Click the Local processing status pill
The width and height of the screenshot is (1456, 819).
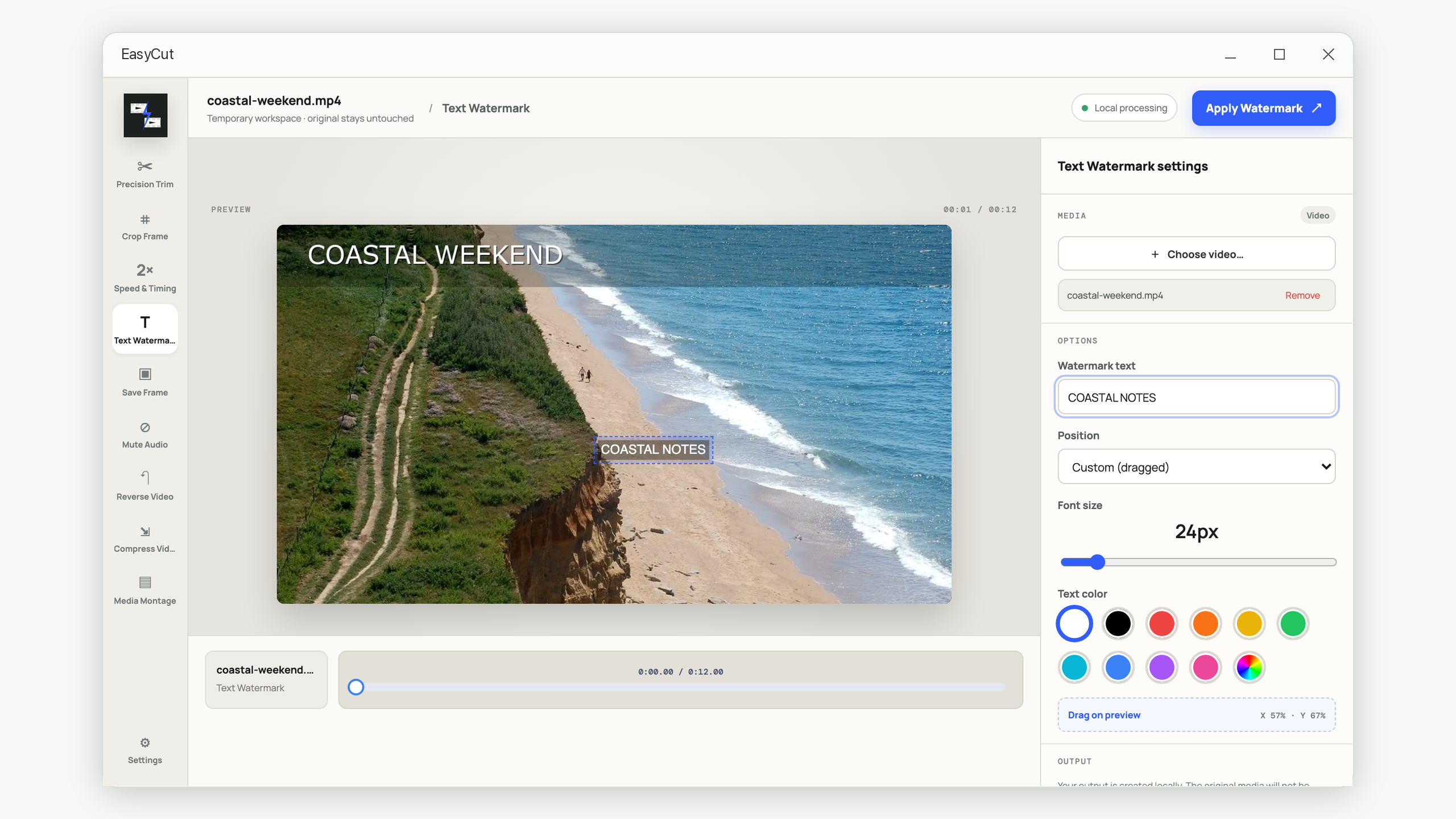coord(1124,108)
